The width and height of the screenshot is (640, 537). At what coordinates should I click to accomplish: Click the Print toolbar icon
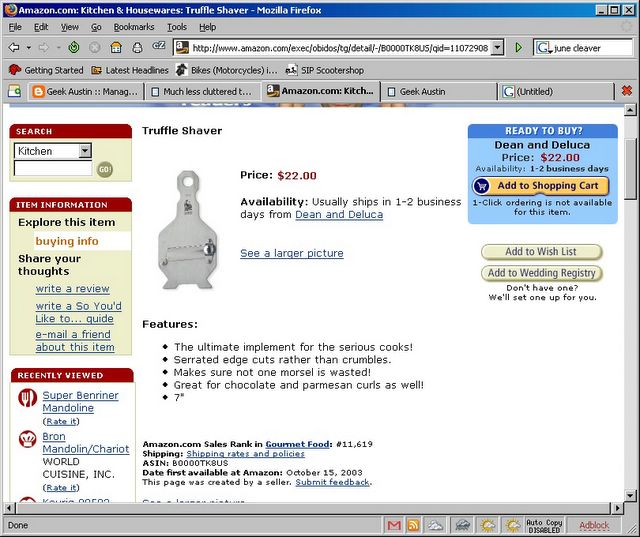click(x=138, y=48)
